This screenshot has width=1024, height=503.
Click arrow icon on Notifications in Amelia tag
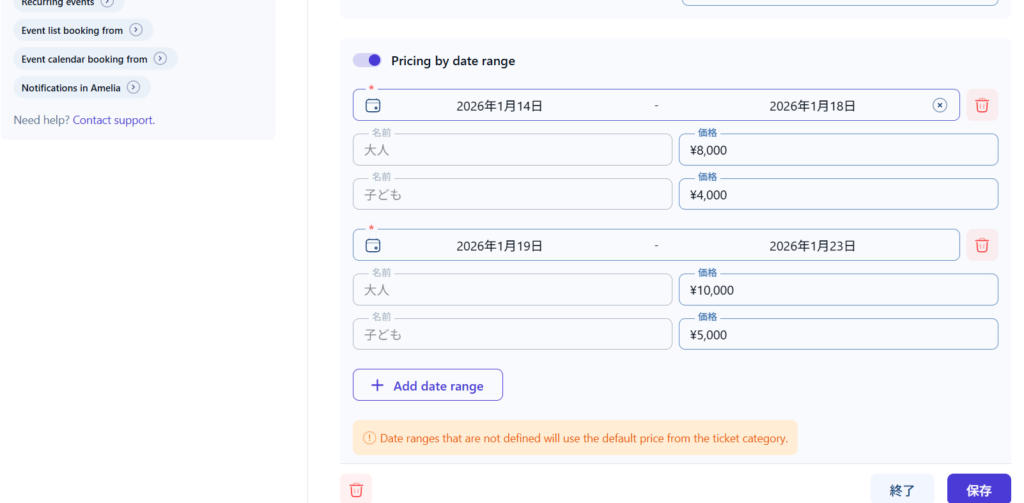[133, 88]
